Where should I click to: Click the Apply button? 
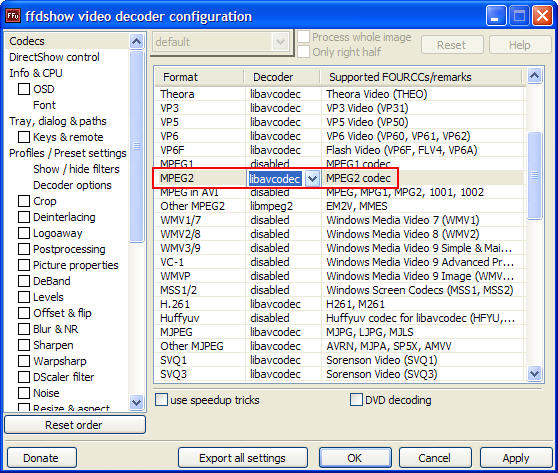(516, 458)
